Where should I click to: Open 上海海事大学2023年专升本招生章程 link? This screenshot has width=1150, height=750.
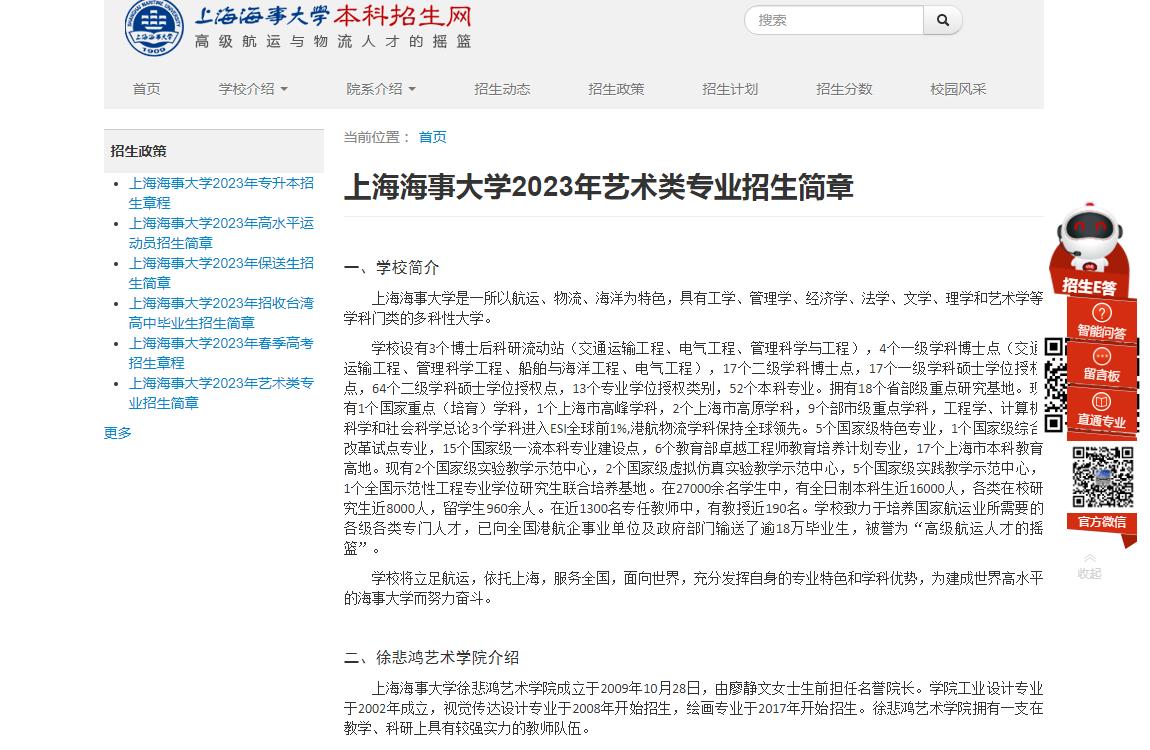(221, 193)
